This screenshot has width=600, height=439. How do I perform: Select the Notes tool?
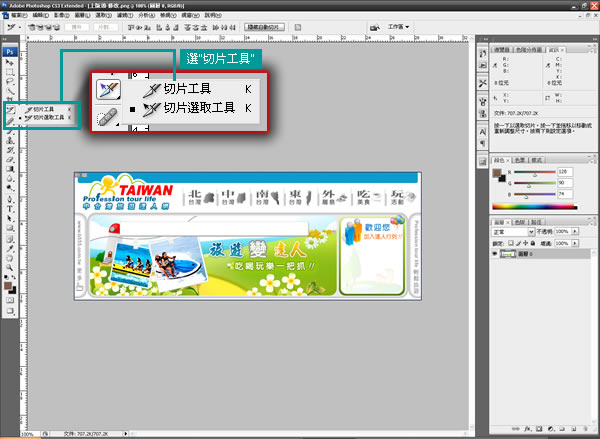[x=10, y=239]
